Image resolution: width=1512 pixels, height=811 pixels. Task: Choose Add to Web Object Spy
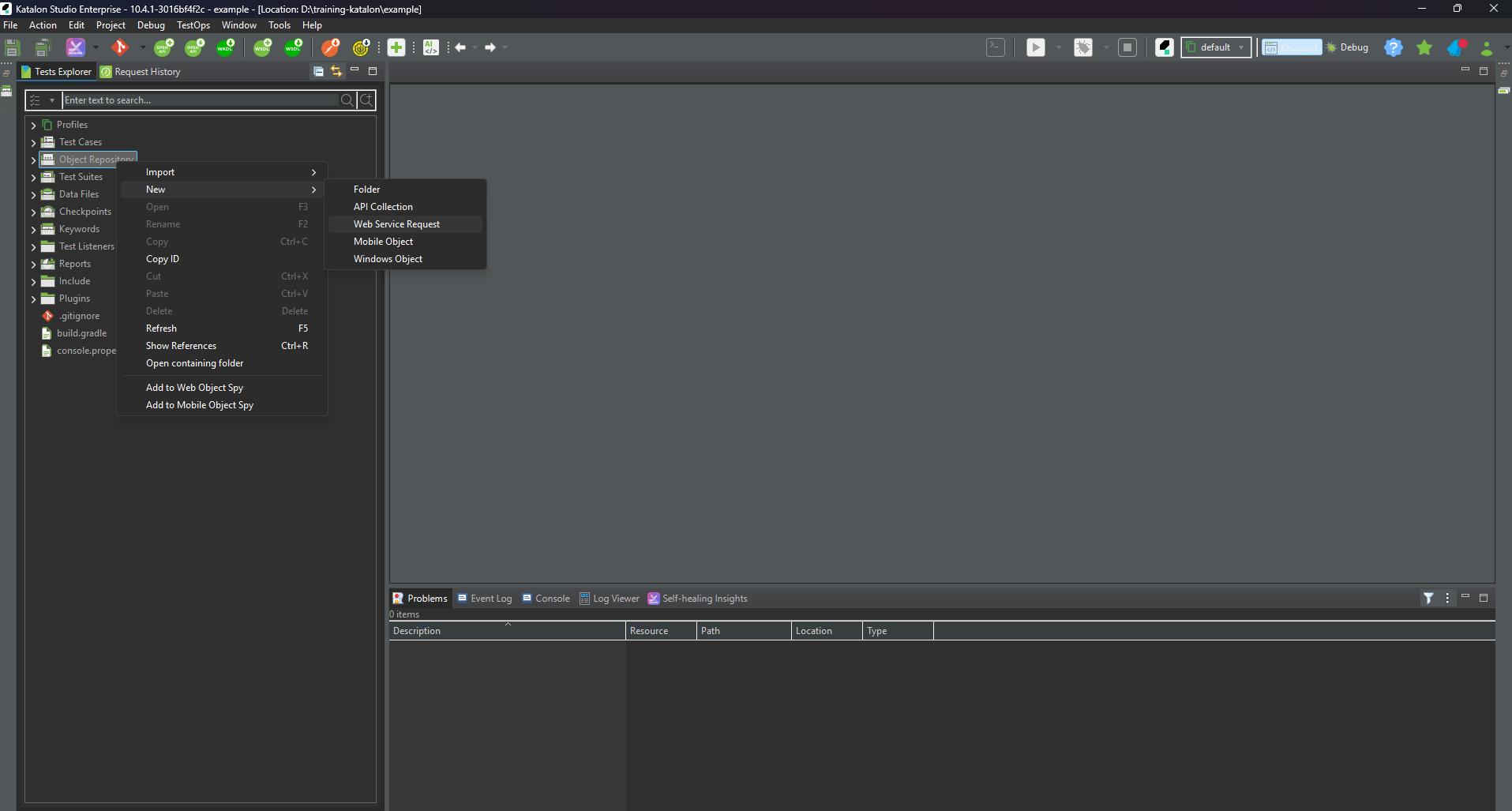[194, 388]
